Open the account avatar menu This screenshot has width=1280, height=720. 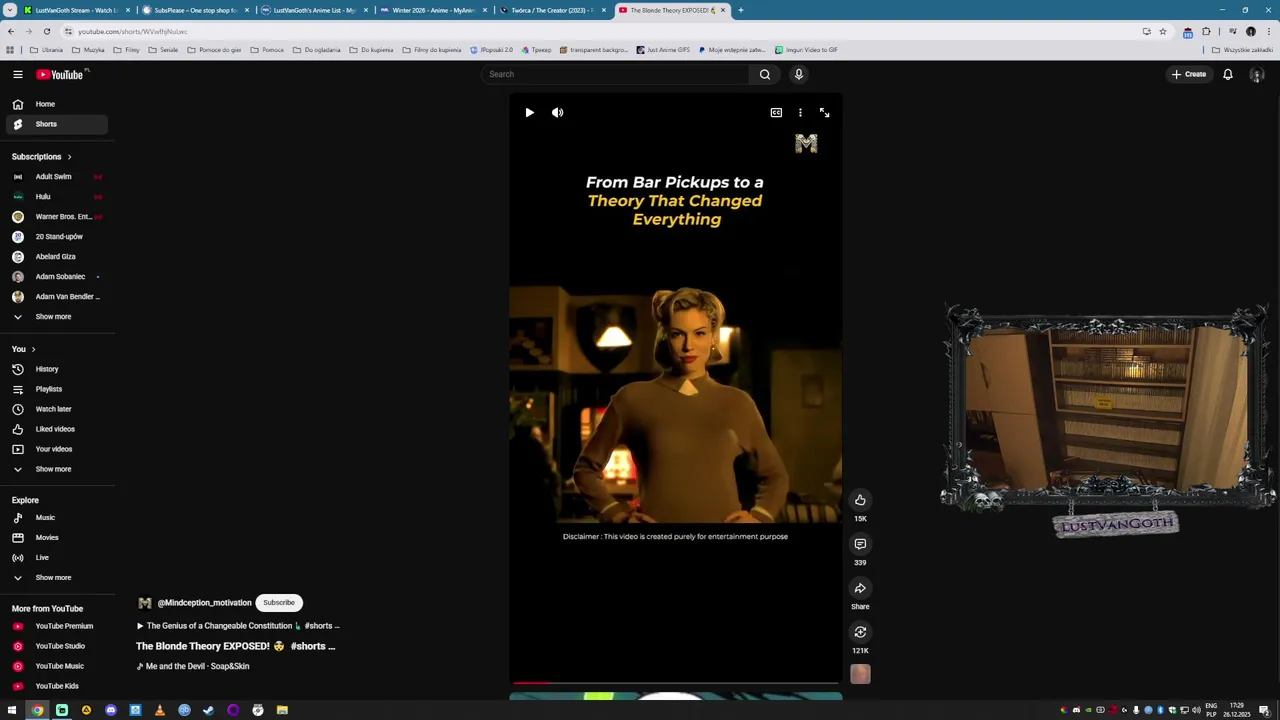(1257, 75)
